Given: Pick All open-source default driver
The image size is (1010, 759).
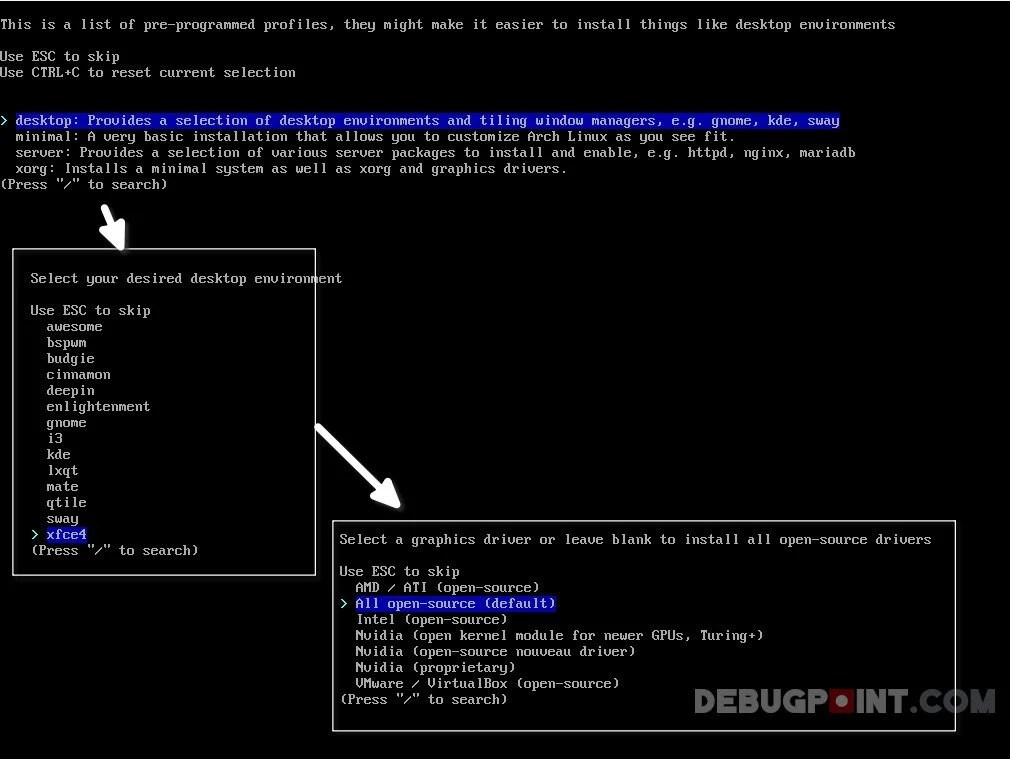Looking at the screenshot, I should [x=455, y=603].
